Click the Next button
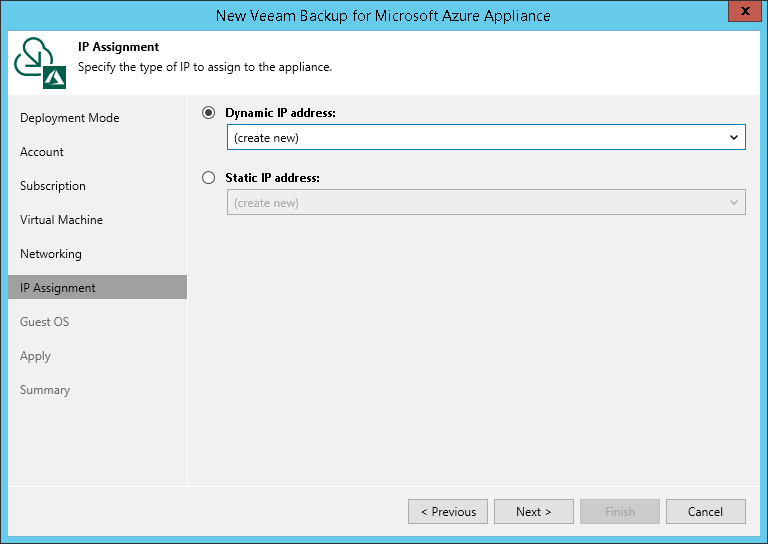 click(x=534, y=512)
